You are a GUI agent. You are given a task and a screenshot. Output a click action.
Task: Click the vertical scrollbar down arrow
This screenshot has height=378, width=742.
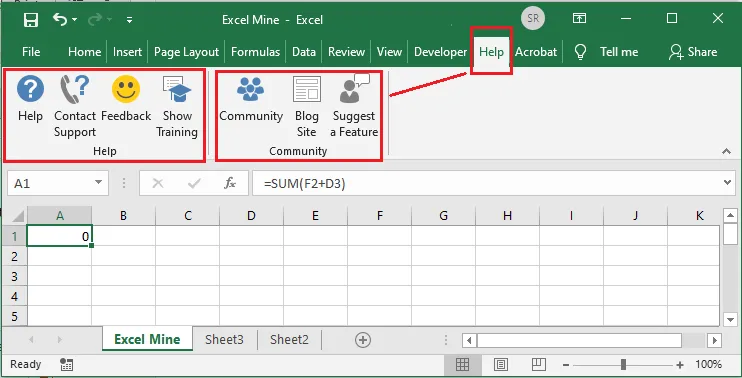click(x=730, y=319)
